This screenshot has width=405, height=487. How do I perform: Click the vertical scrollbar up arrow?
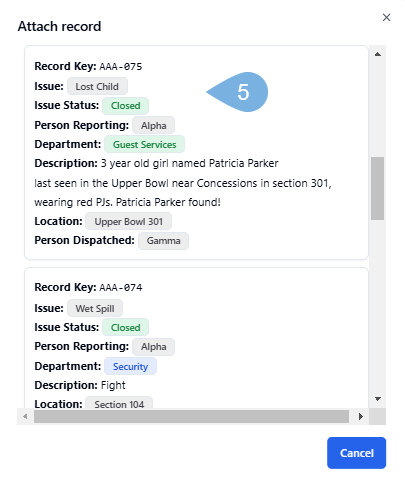pos(378,54)
